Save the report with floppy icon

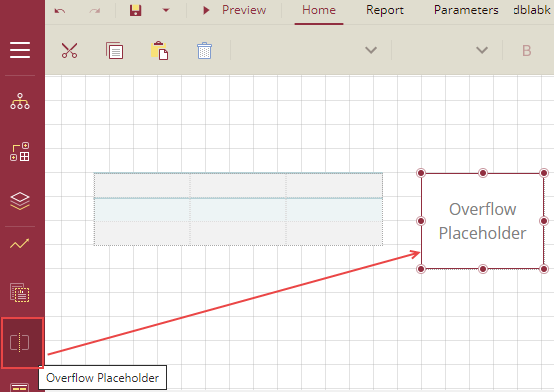[x=136, y=11]
